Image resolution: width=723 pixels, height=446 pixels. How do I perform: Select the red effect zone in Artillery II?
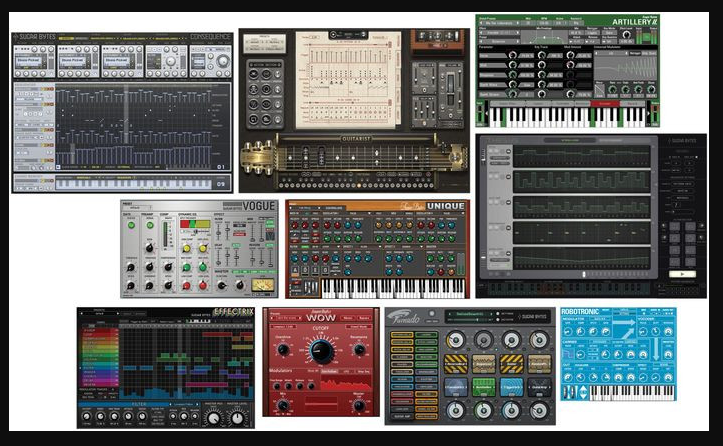point(604,104)
